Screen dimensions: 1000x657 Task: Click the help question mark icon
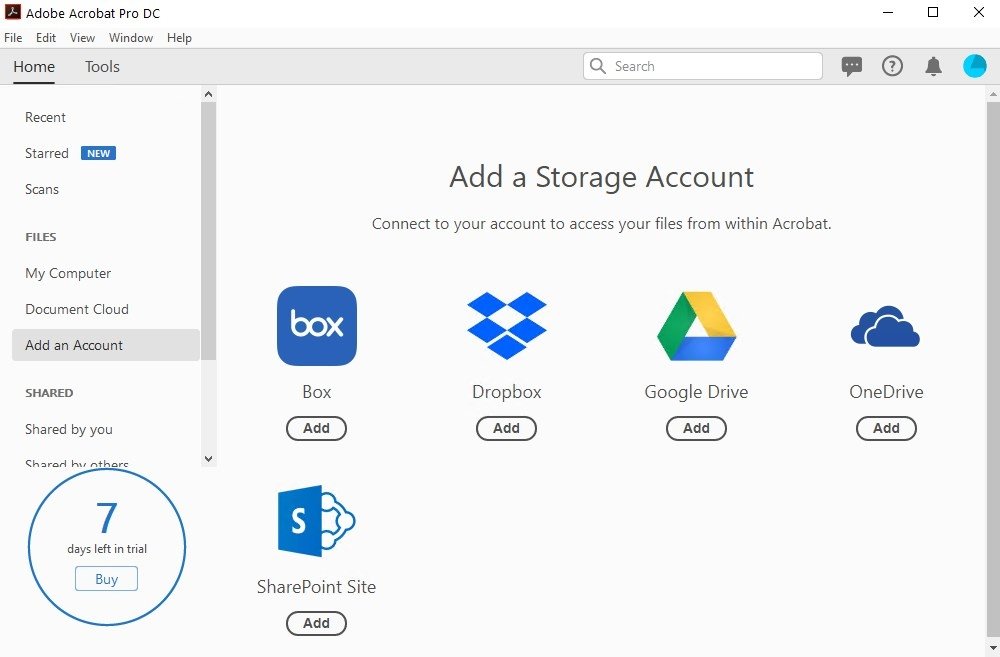pyautogui.click(x=892, y=66)
